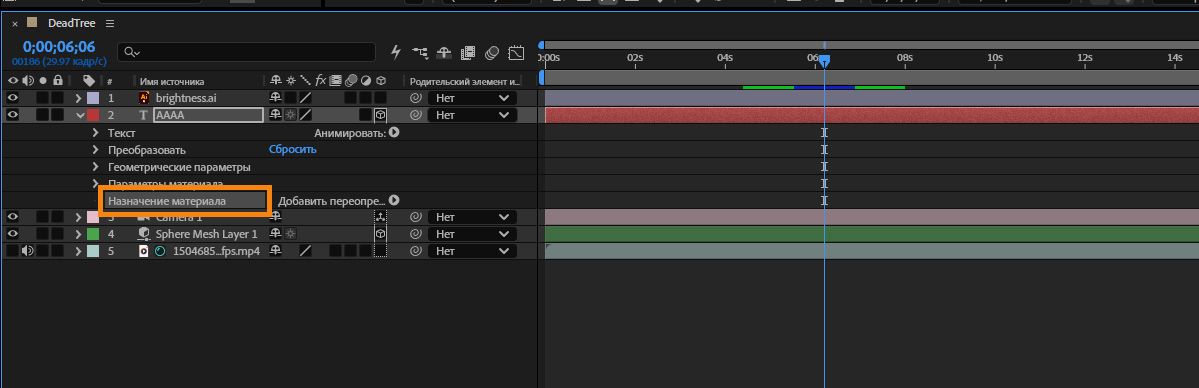Click the audio column header speaker icon

(28, 80)
